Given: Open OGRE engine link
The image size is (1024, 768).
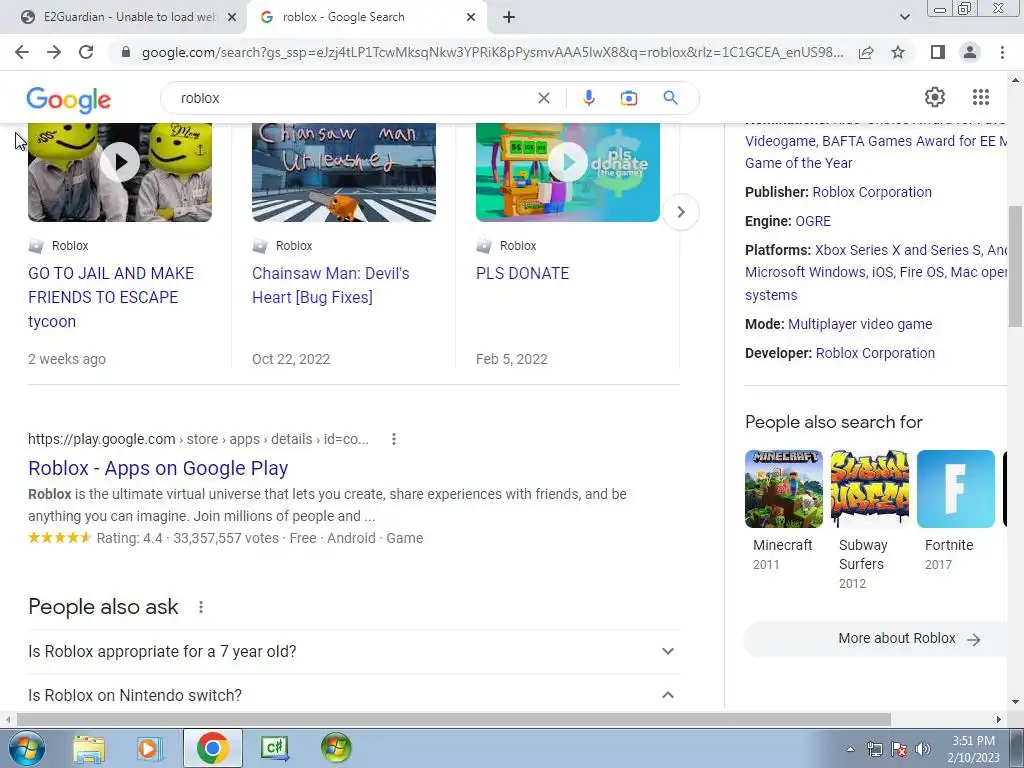Looking at the screenshot, I should tap(812, 221).
